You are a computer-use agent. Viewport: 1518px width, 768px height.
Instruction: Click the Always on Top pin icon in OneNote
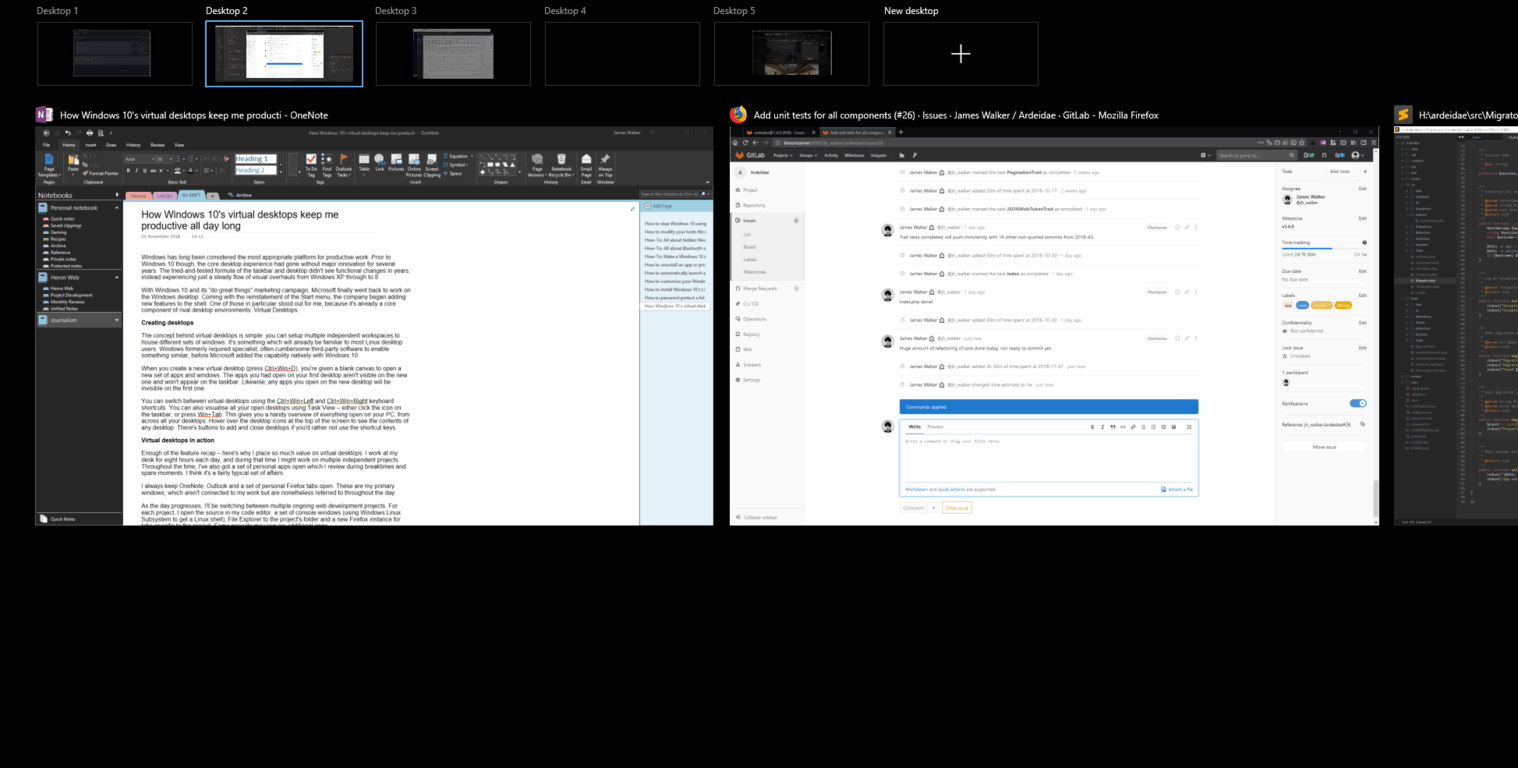(604, 165)
